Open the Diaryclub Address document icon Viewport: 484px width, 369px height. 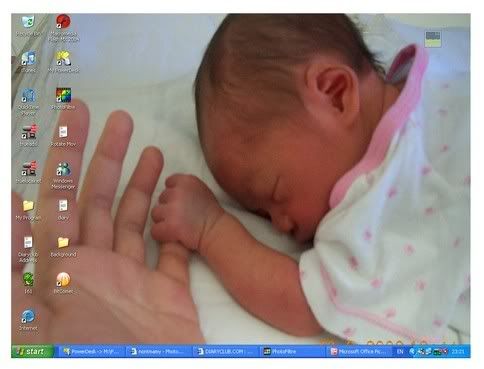28,243
